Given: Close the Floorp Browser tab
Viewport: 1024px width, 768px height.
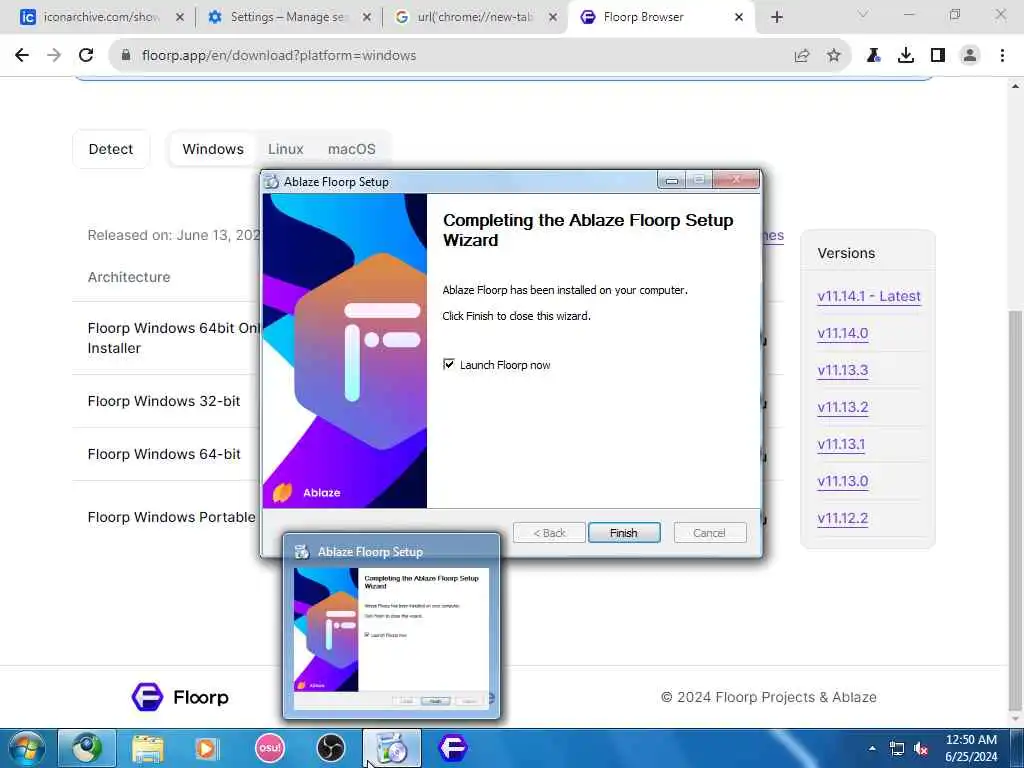Looking at the screenshot, I should 739,17.
